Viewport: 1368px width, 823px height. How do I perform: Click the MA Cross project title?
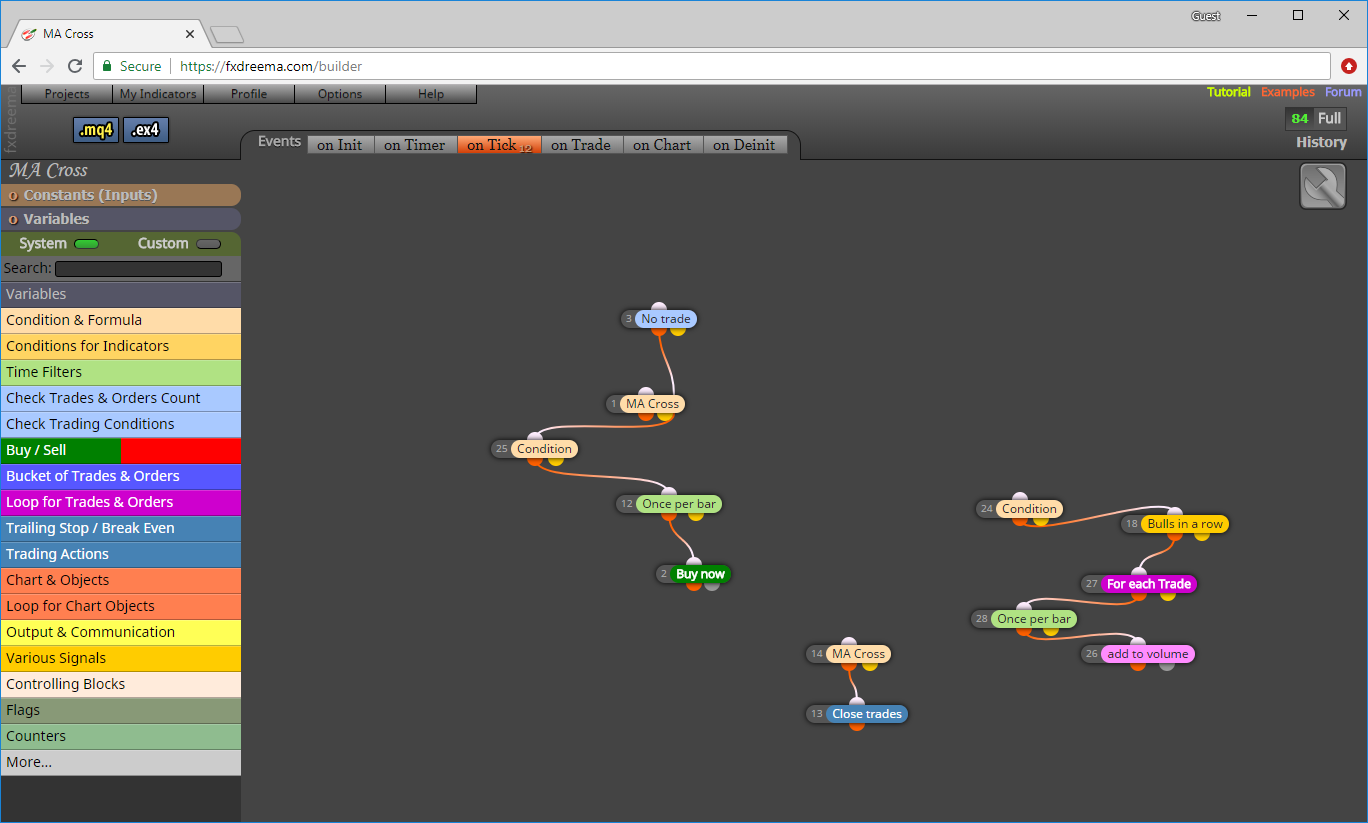[x=49, y=170]
